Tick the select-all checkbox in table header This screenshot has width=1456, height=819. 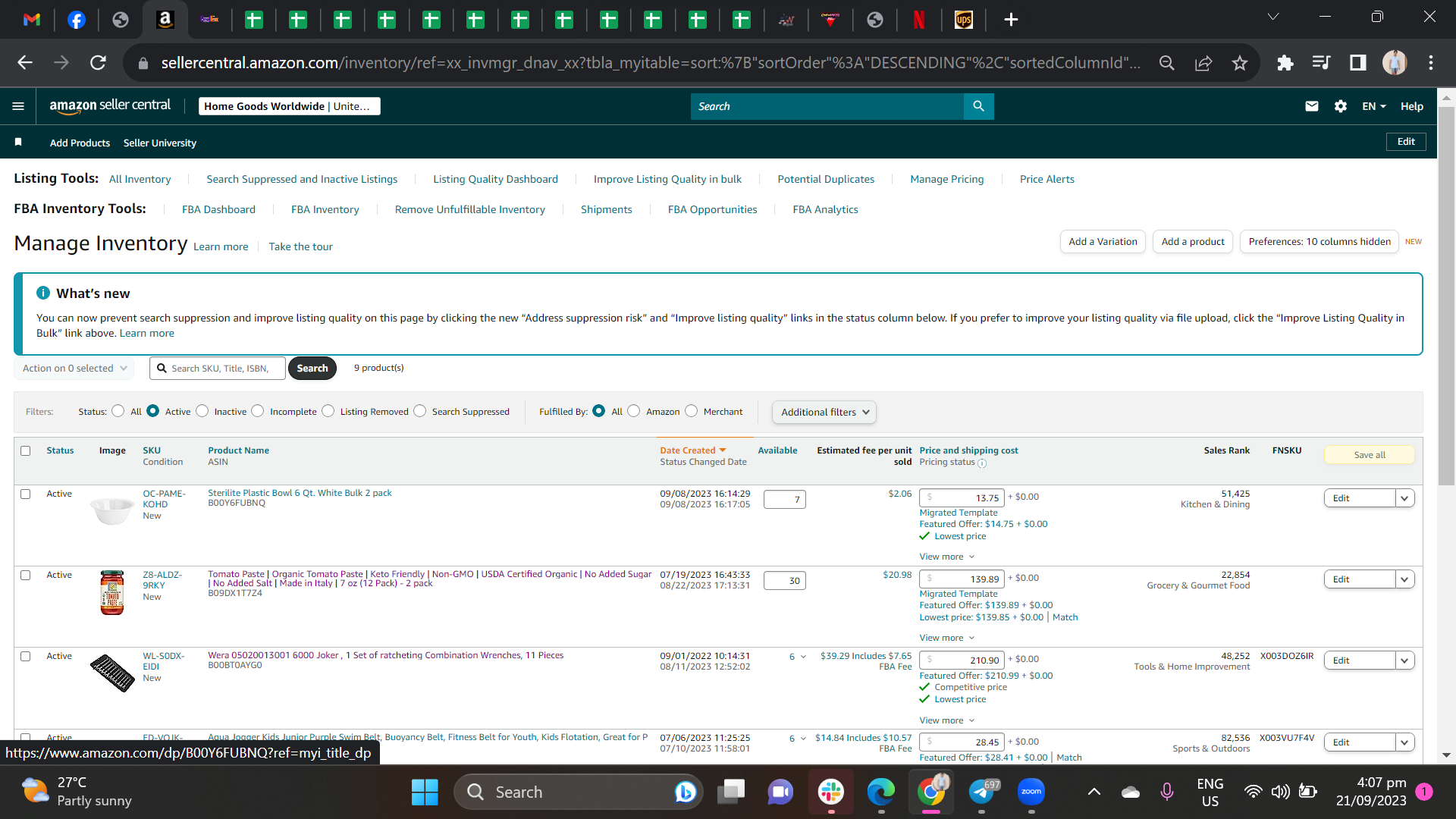(26, 450)
